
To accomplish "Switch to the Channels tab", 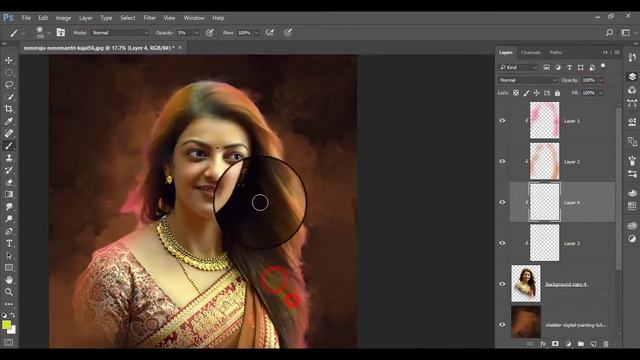I will [531, 53].
